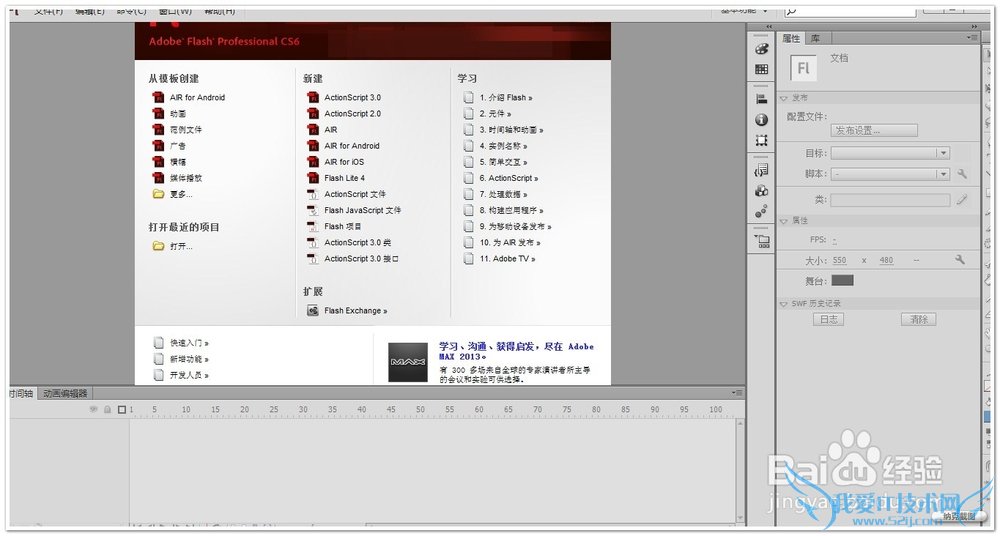Collapse the SWF 历史记录 section

pyautogui.click(x=784, y=304)
